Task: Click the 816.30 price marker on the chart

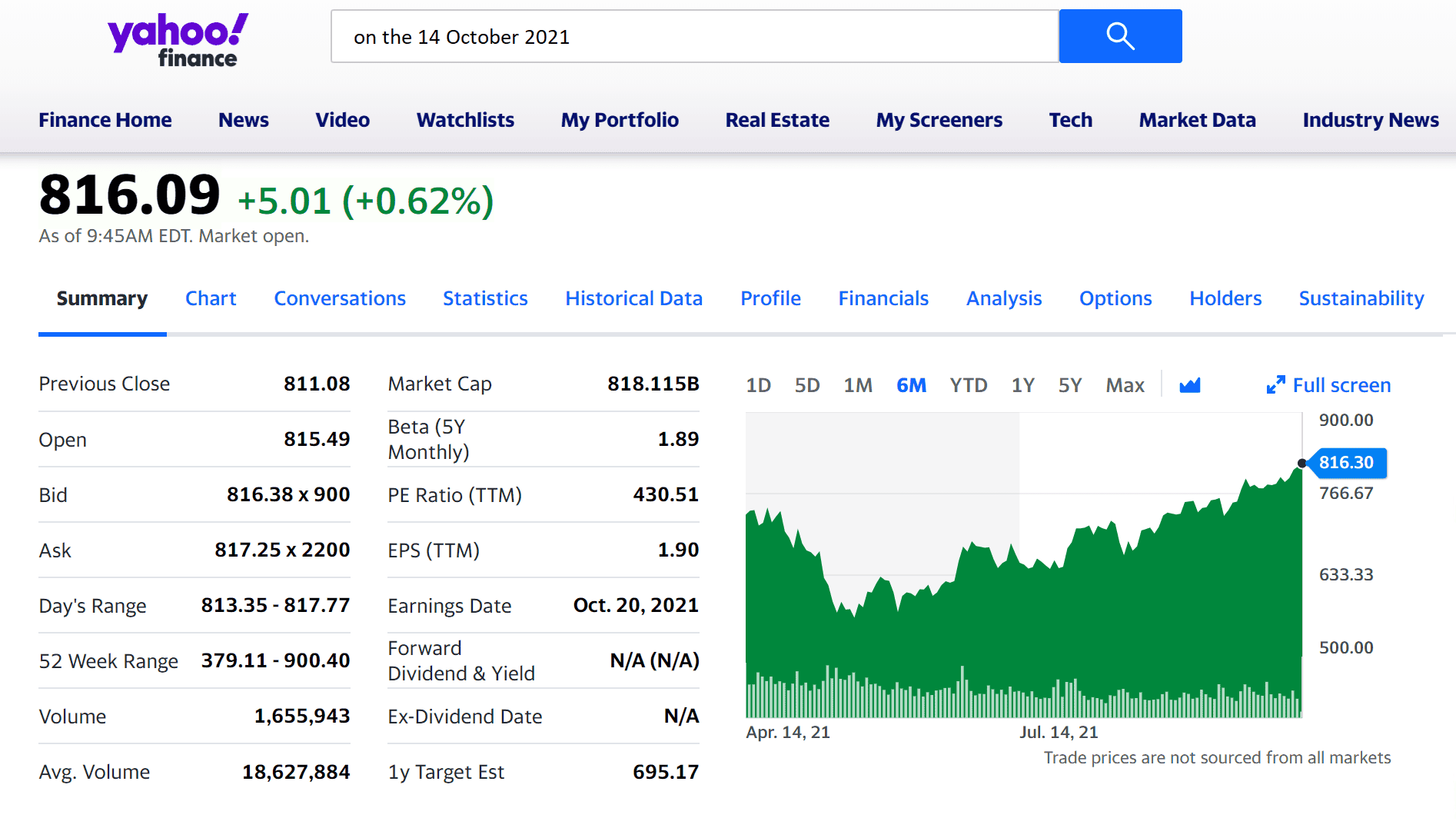Action: pyautogui.click(x=1347, y=463)
